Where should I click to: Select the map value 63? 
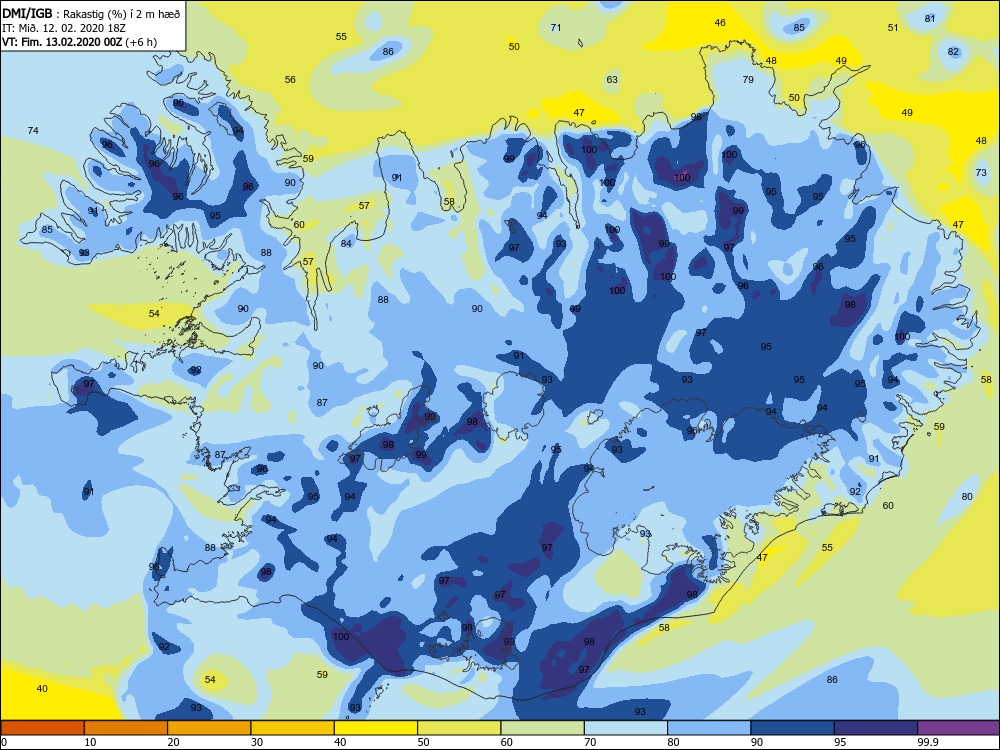coord(612,80)
